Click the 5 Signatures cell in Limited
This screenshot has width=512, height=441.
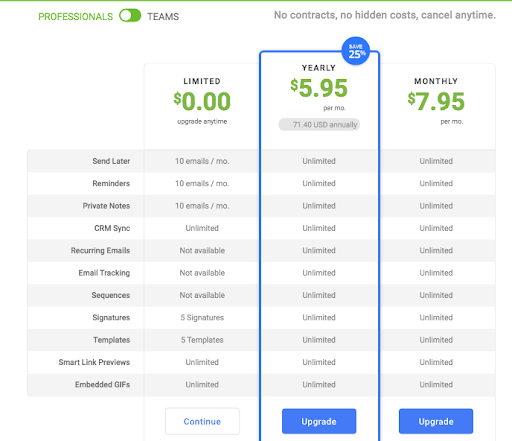coord(202,317)
